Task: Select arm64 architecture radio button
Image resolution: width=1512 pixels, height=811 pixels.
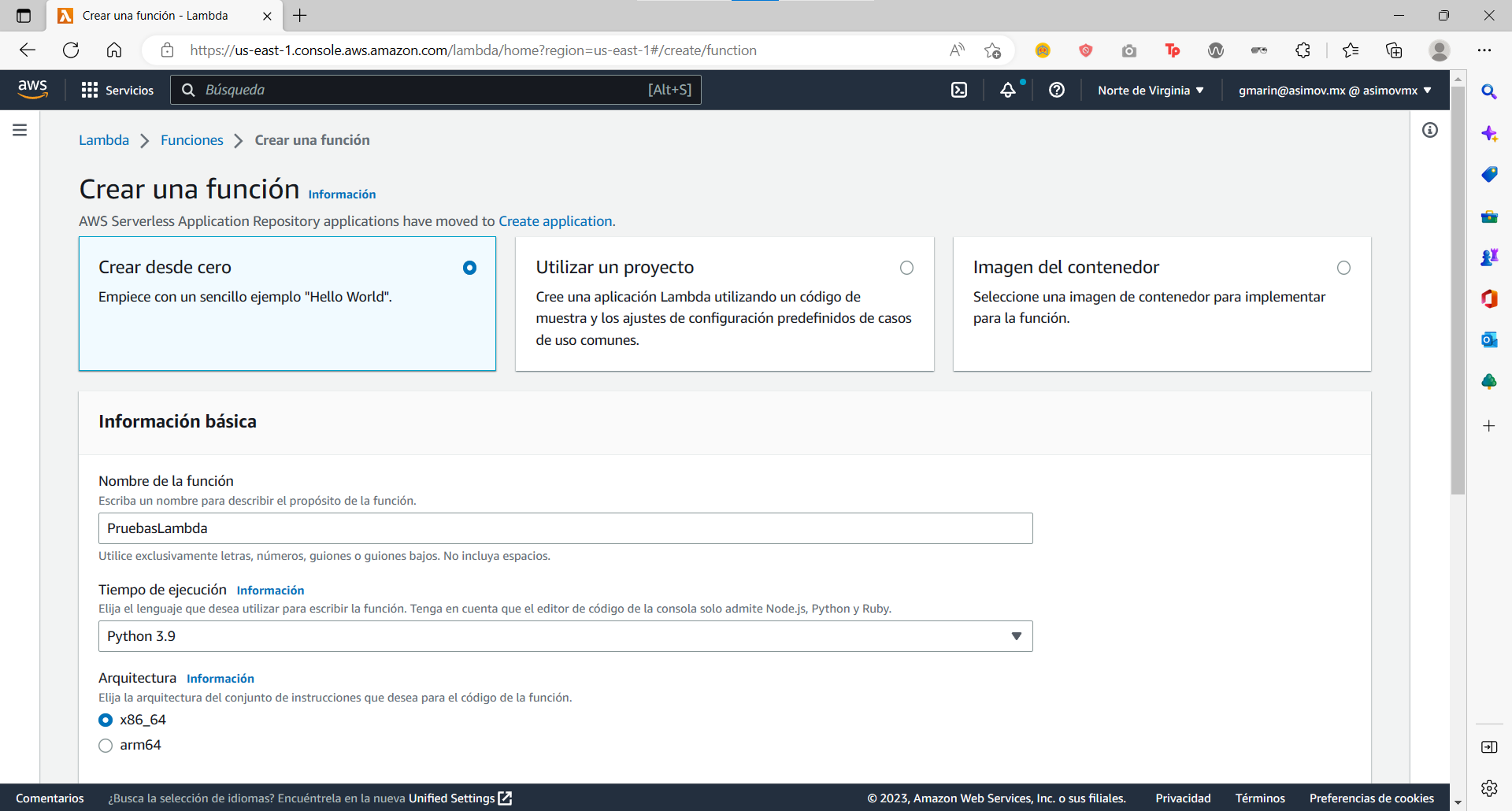Action: click(x=106, y=745)
